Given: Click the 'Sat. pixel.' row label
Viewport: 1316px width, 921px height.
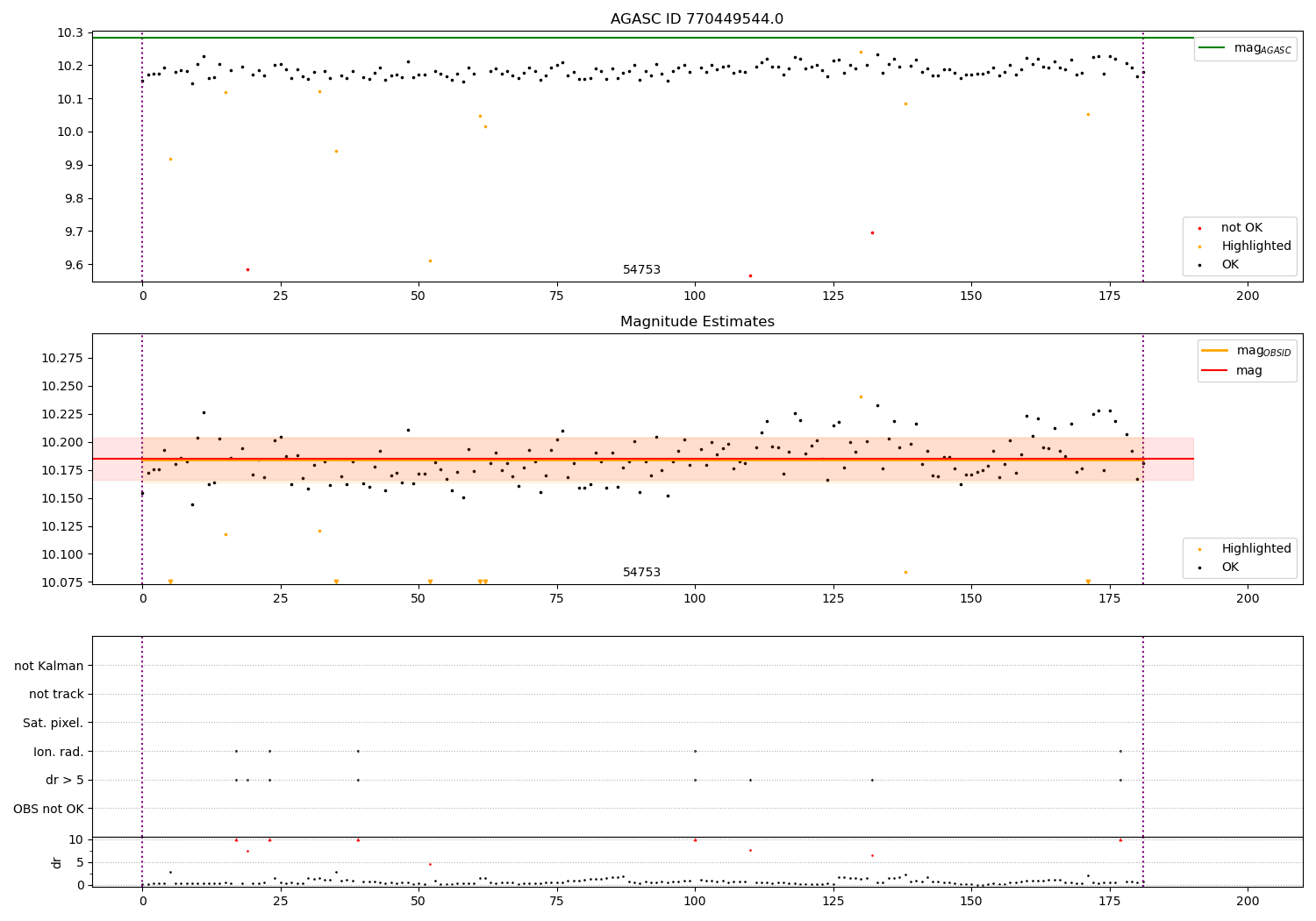Looking at the screenshot, I should [54, 723].
